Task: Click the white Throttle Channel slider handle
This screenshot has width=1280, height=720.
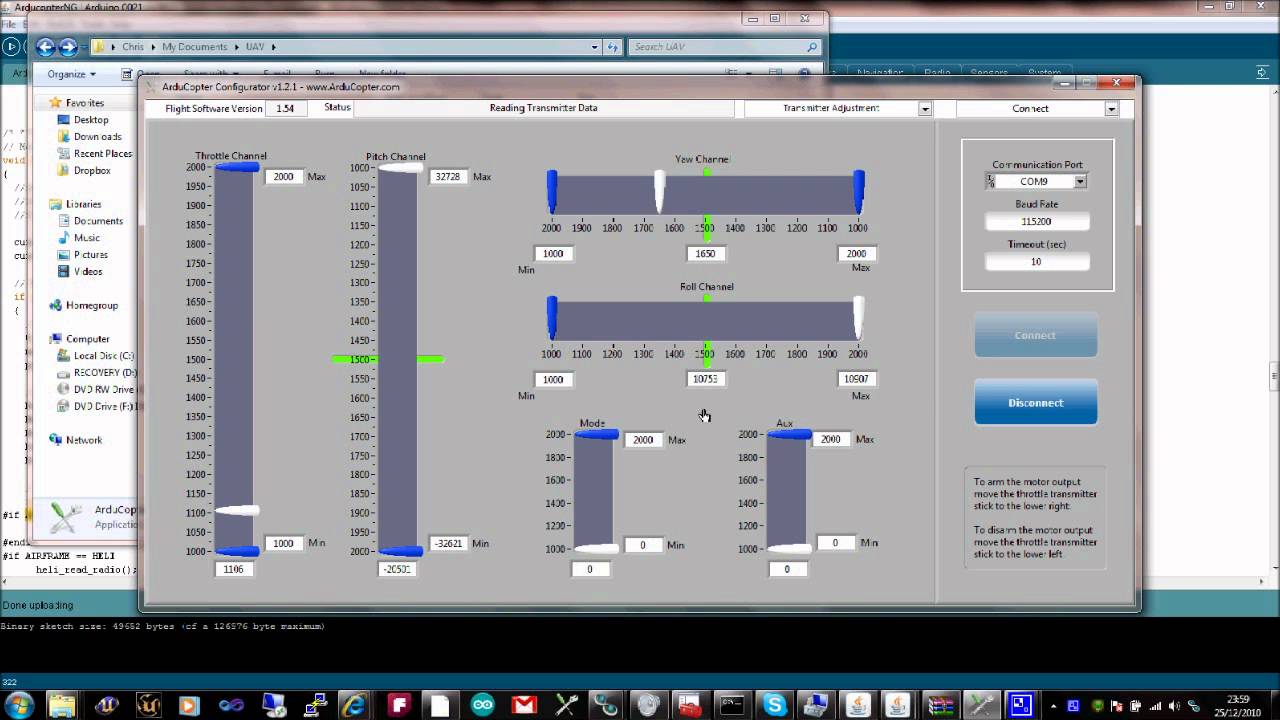Action: pyautogui.click(x=237, y=511)
